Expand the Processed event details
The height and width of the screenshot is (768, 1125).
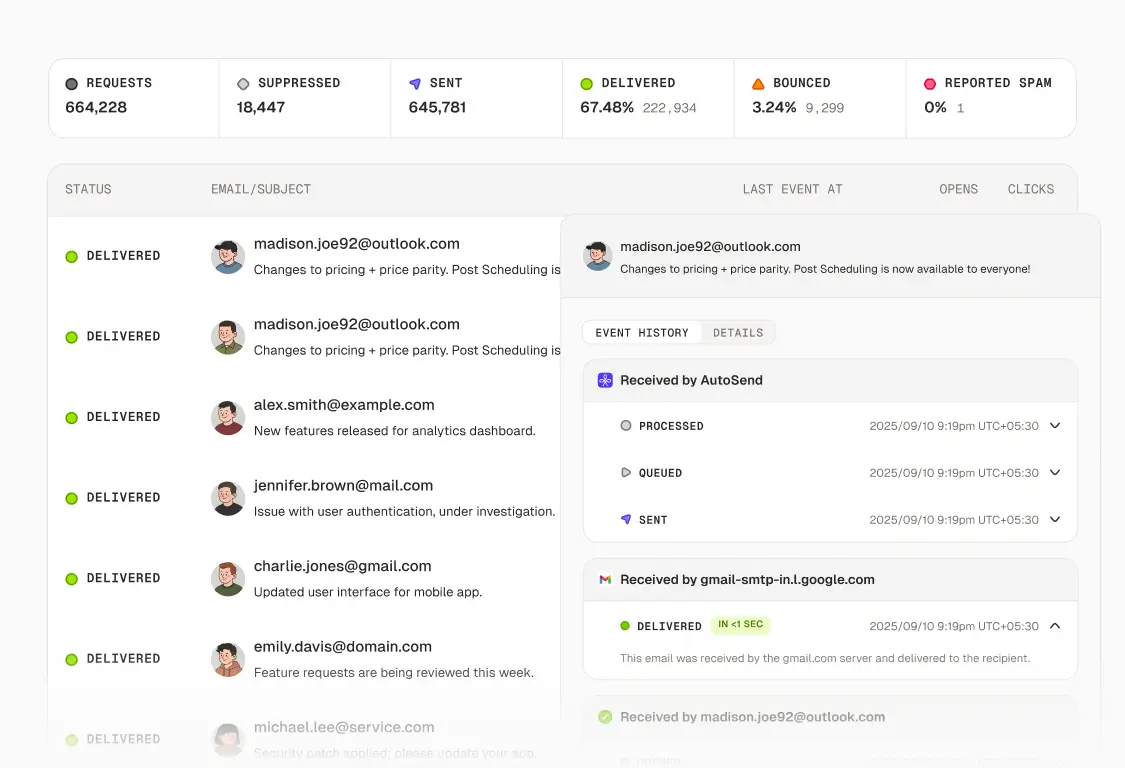pos(1055,425)
